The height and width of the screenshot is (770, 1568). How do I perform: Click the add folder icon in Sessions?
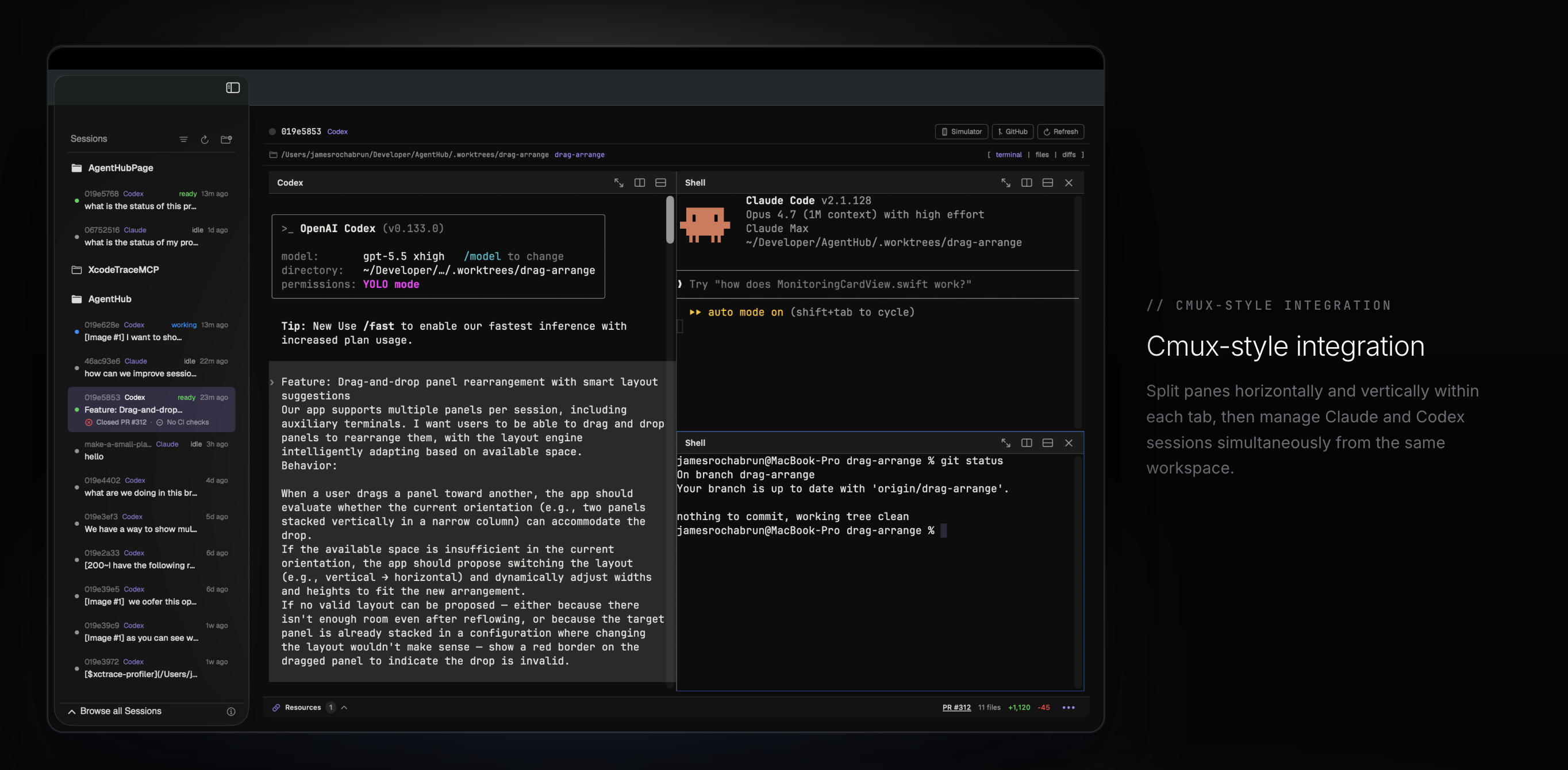tap(226, 140)
